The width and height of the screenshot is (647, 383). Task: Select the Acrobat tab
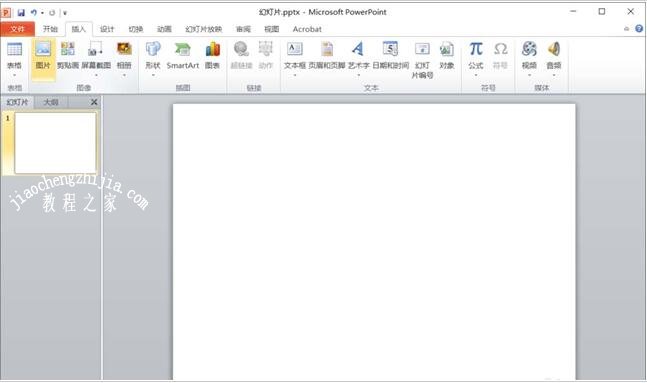(x=307, y=29)
